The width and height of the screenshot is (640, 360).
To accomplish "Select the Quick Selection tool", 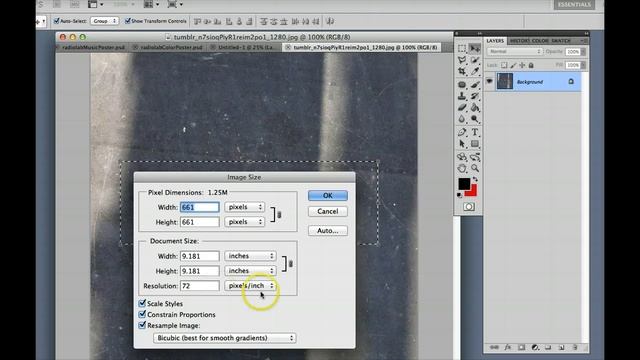I will pos(475,60).
